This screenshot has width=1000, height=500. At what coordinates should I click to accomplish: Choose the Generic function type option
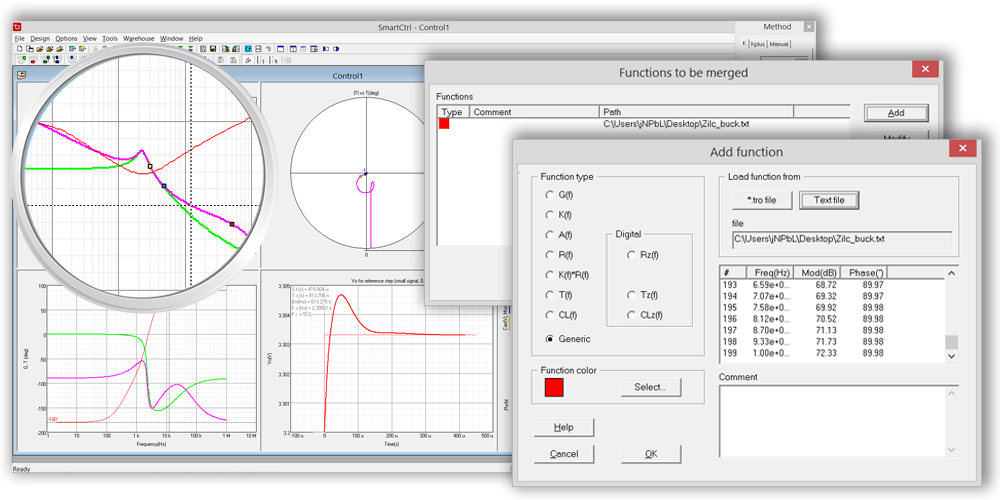(x=550, y=339)
